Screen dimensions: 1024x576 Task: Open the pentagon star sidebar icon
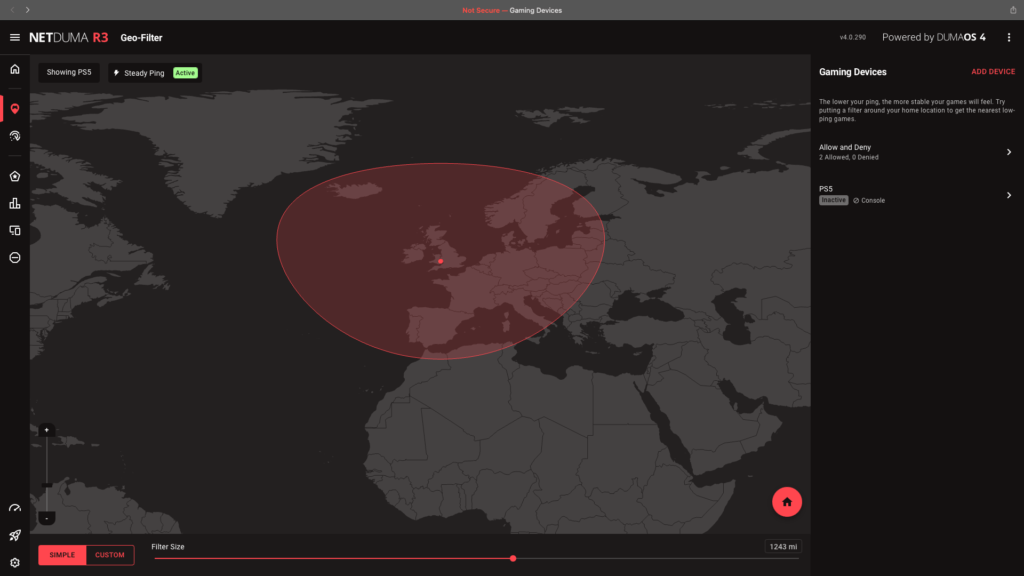click(14, 176)
